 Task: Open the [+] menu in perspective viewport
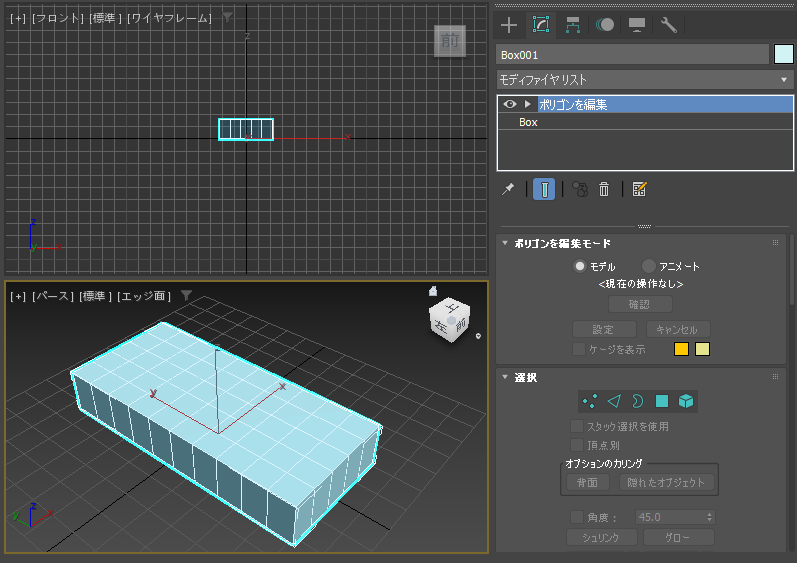click(x=18, y=296)
